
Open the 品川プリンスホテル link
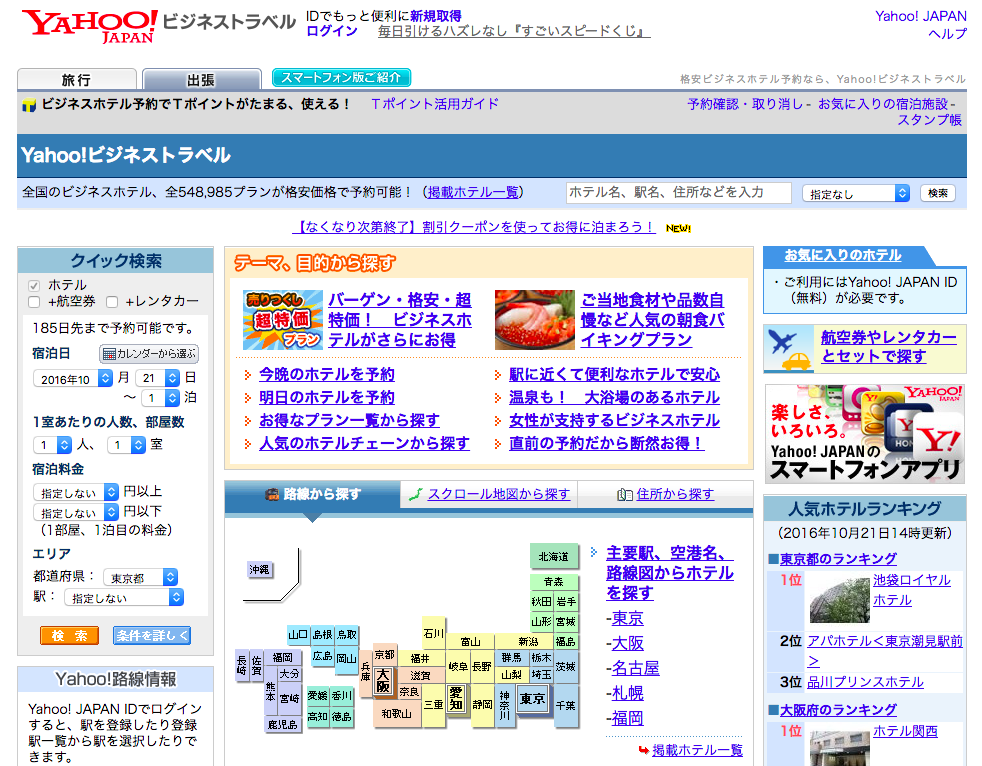click(x=865, y=682)
